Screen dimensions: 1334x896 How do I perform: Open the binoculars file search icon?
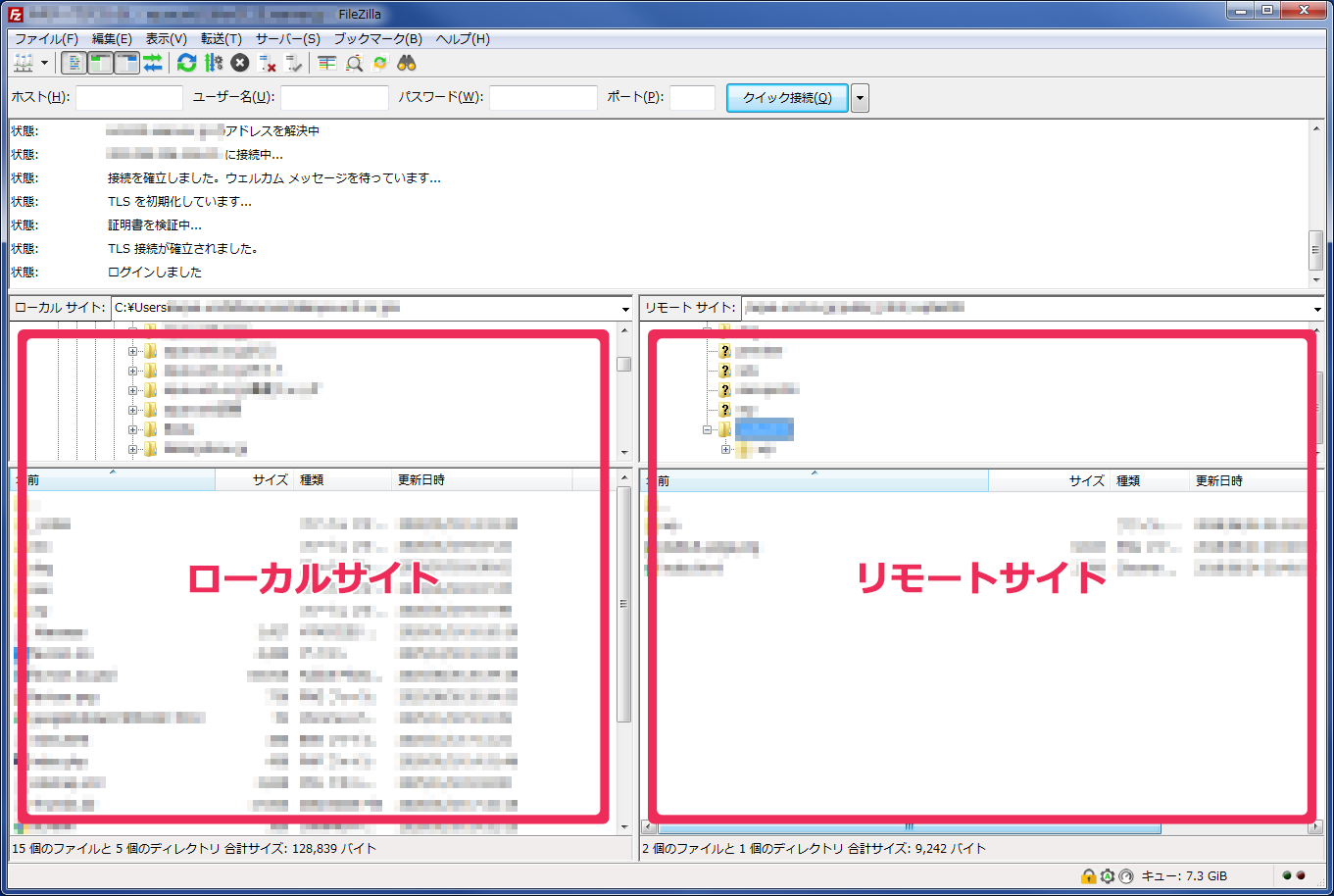407,64
